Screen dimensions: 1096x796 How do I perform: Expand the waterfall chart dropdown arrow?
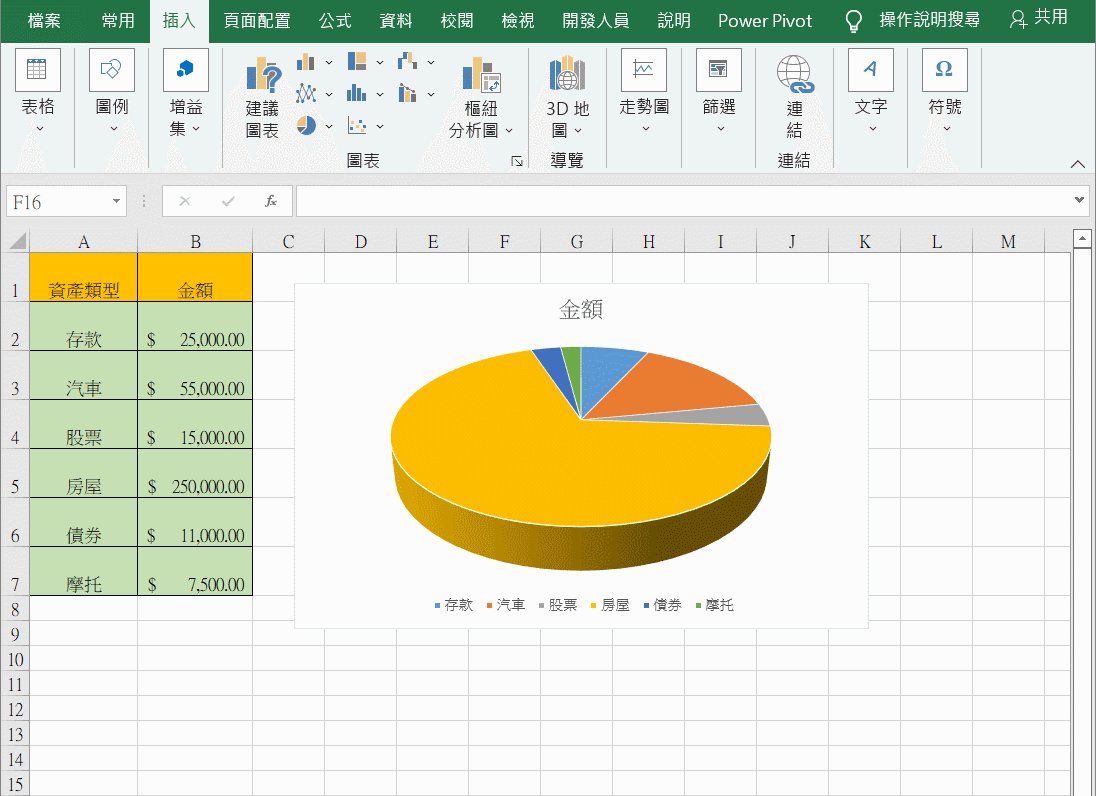(x=431, y=62)
